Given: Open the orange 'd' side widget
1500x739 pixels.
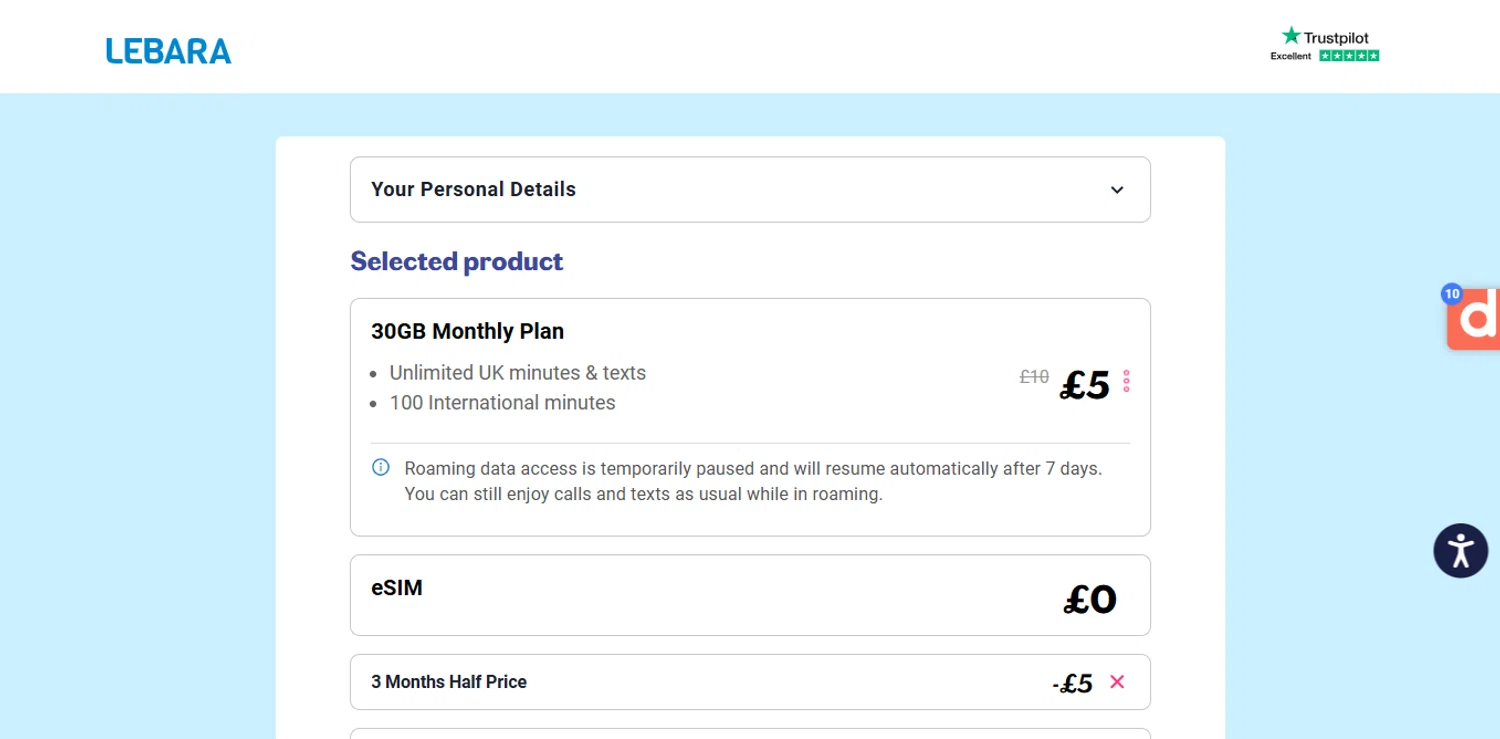Looking at the screenshot, I should pos(1477,318).
